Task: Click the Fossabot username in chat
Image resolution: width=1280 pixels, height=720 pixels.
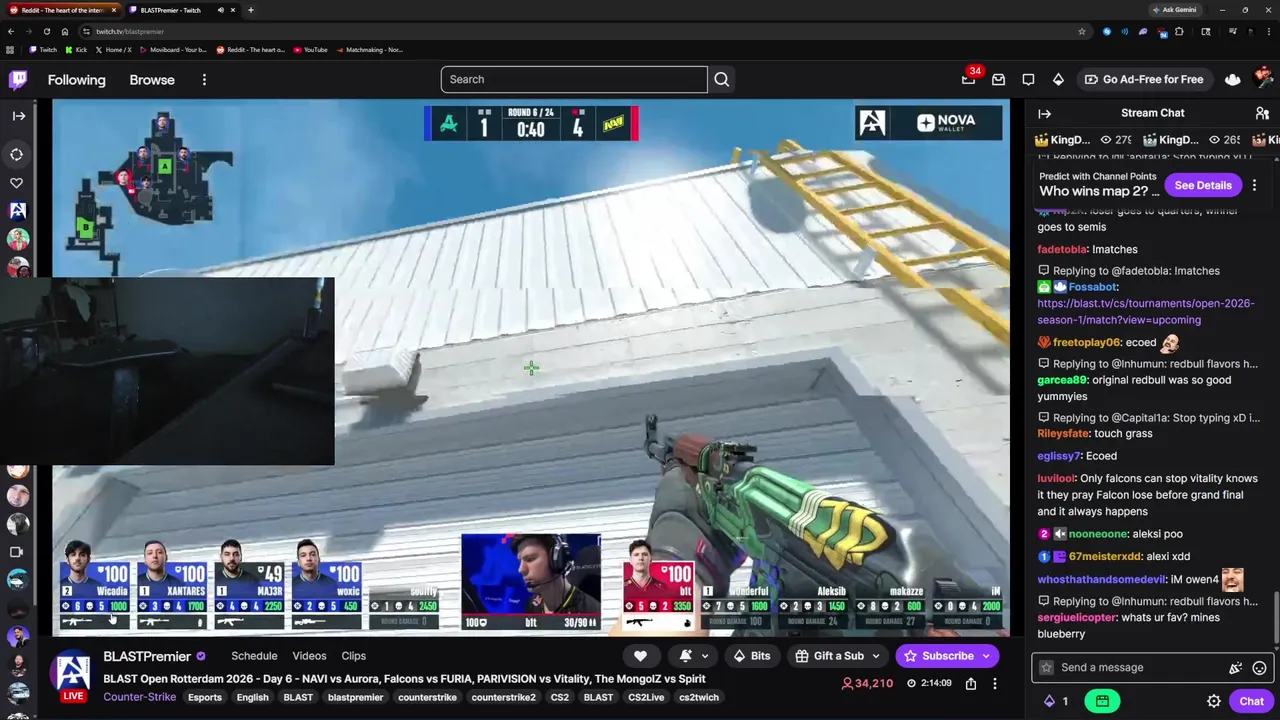Action: coord(1093,287)
